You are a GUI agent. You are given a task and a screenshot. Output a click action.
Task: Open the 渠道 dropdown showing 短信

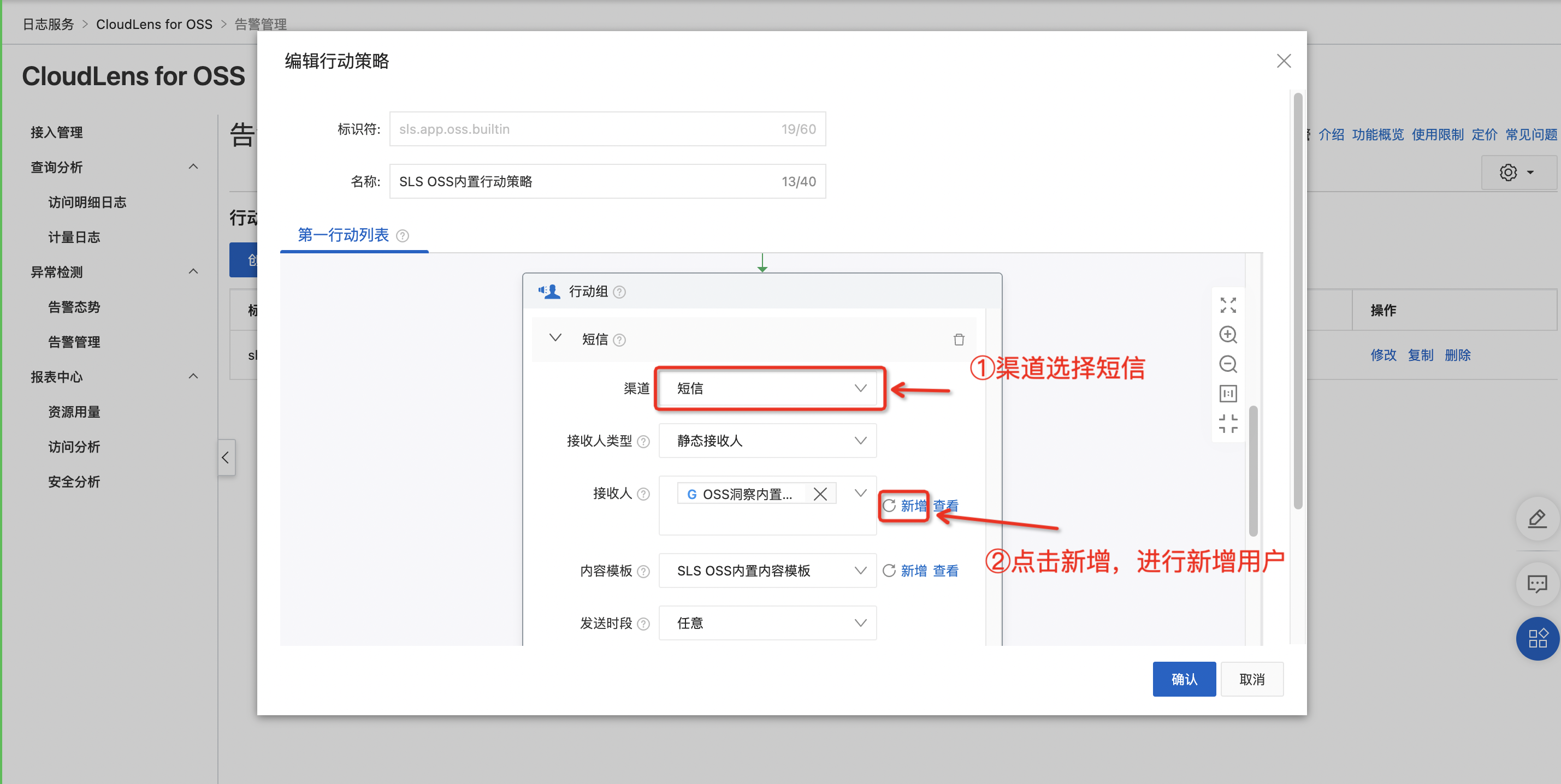[x=767, y=388]
